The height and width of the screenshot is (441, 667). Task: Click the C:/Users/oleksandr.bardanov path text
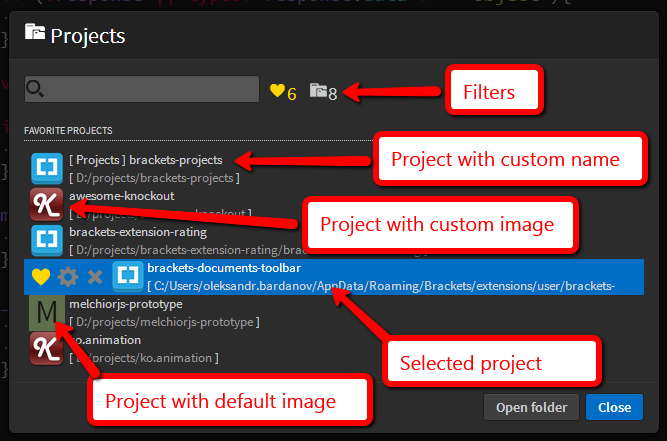(x=381, y=286)
